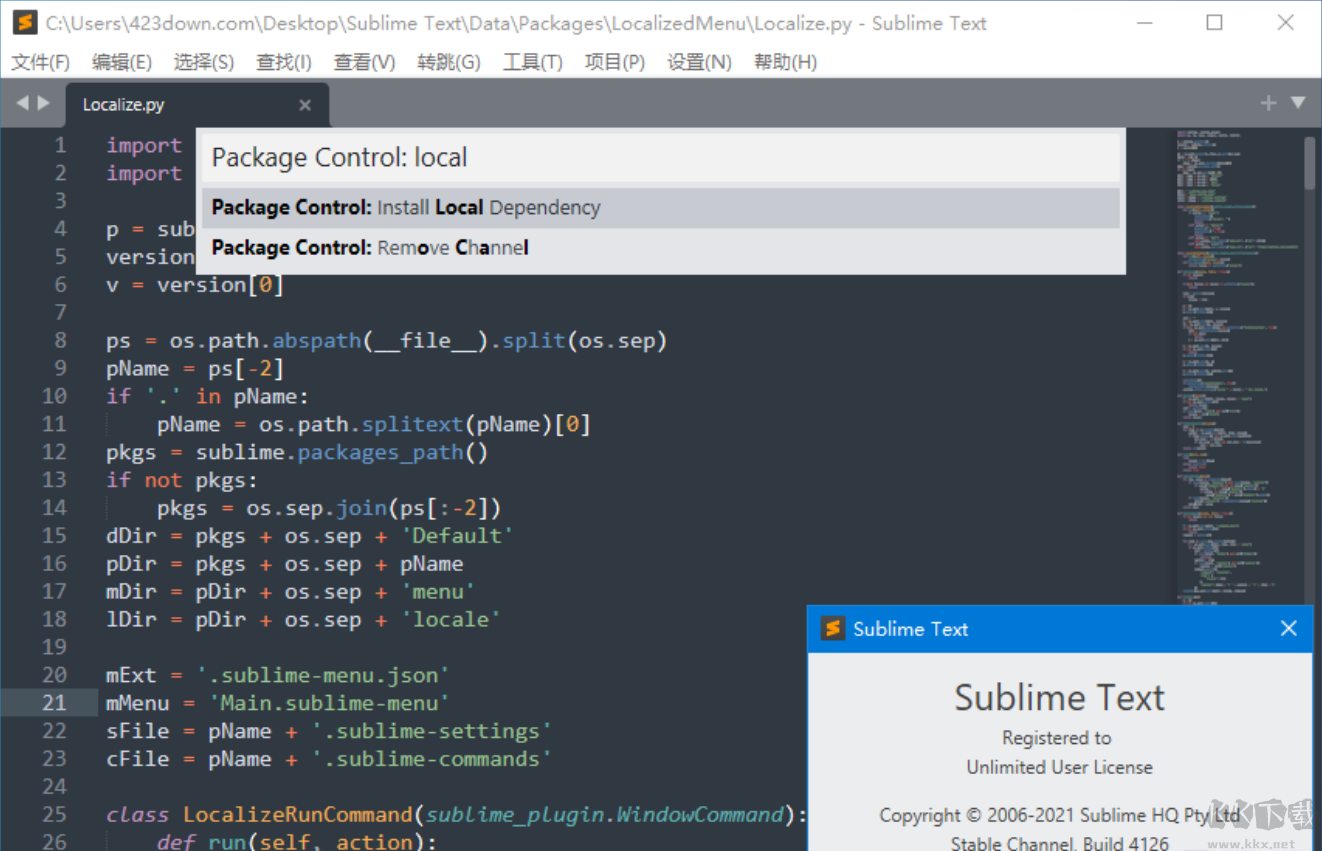Screen dimensions: 1322x851
Task: Close the Sublime Text about dialog
Action: 1288,628
